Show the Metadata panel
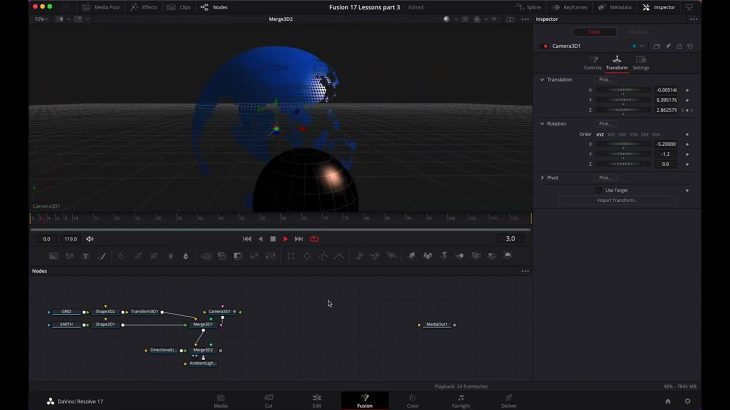This screenshot has height=410, width=730. 615,7
